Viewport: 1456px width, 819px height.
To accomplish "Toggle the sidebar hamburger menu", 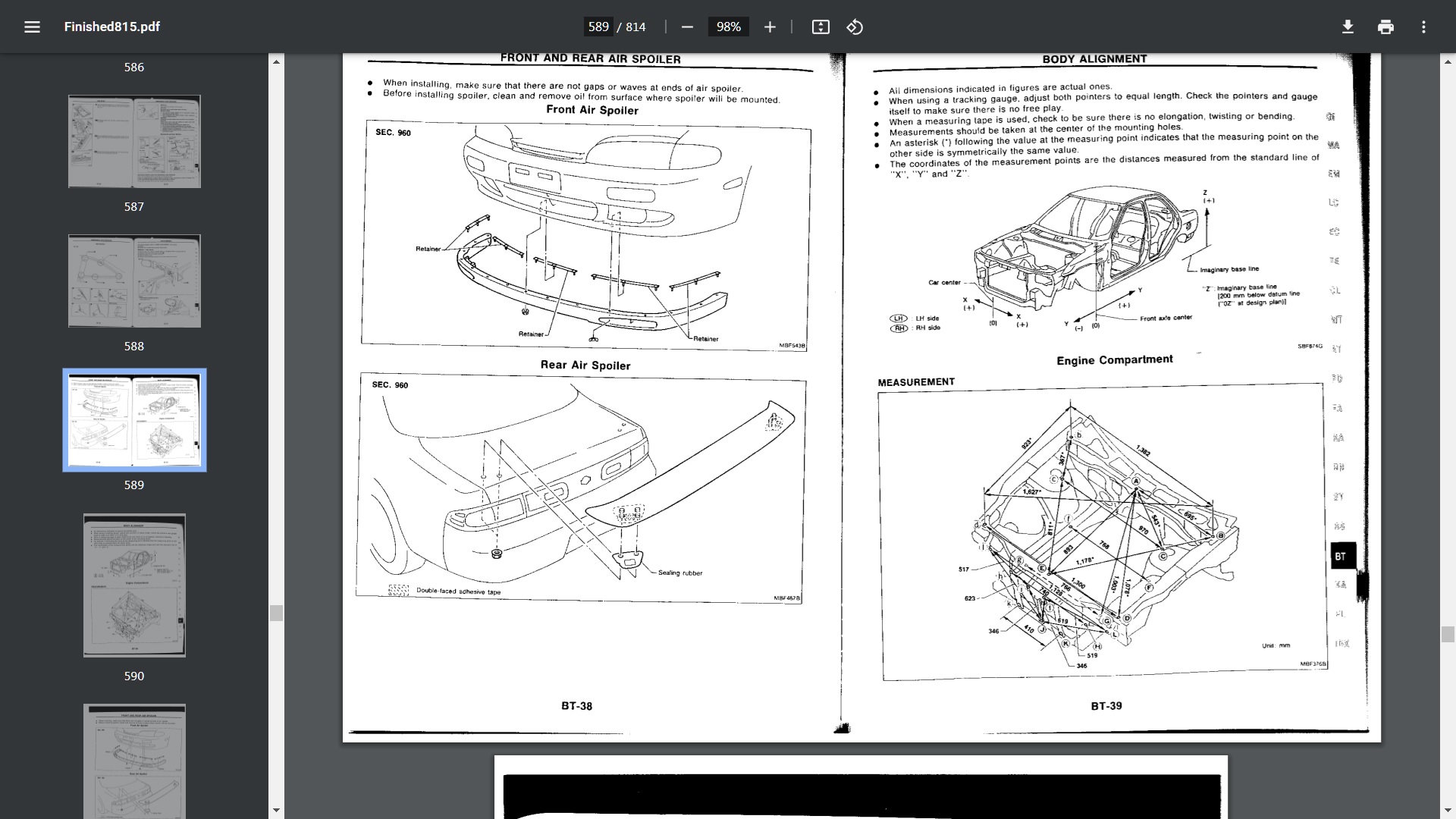I will tap(32, 27).
